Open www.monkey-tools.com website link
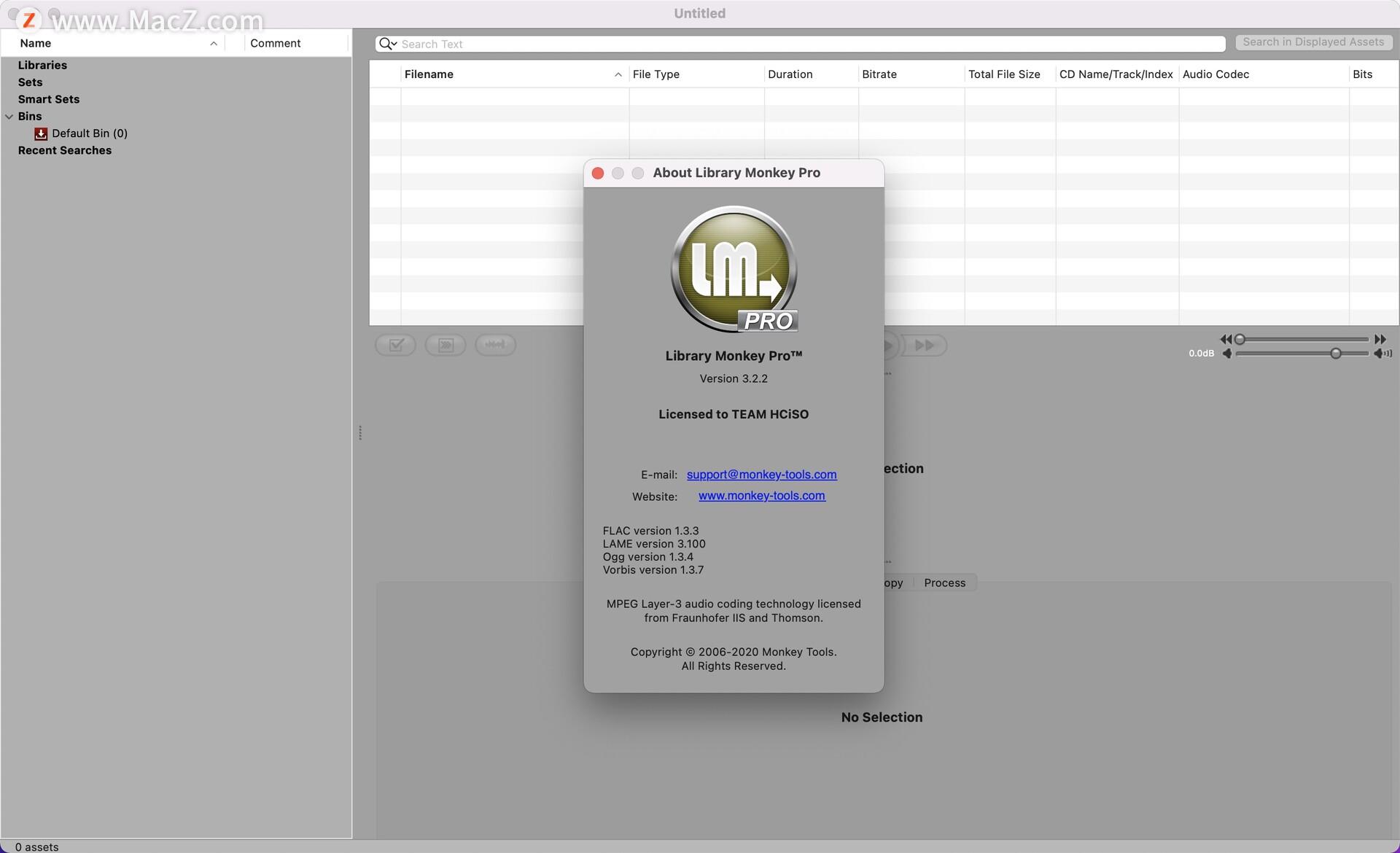Screen dimensions: 1400x853 [x=762, y=496]
